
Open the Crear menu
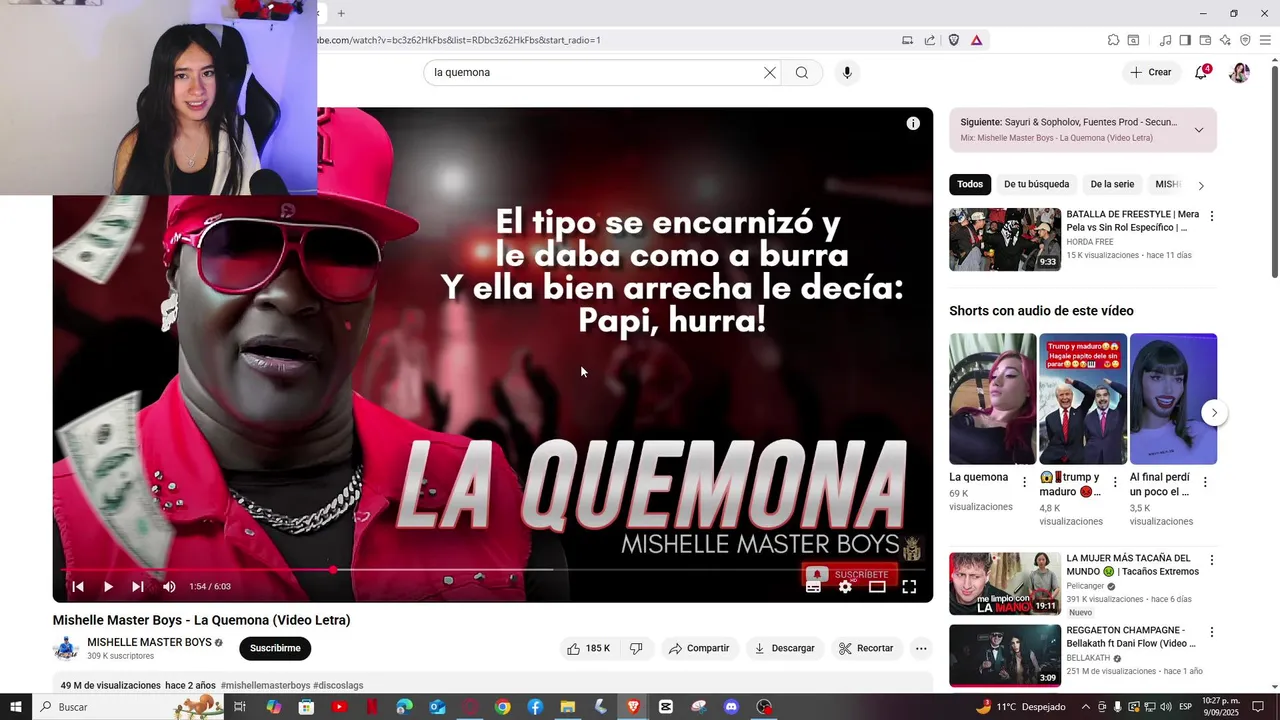tap(1150, 73)
